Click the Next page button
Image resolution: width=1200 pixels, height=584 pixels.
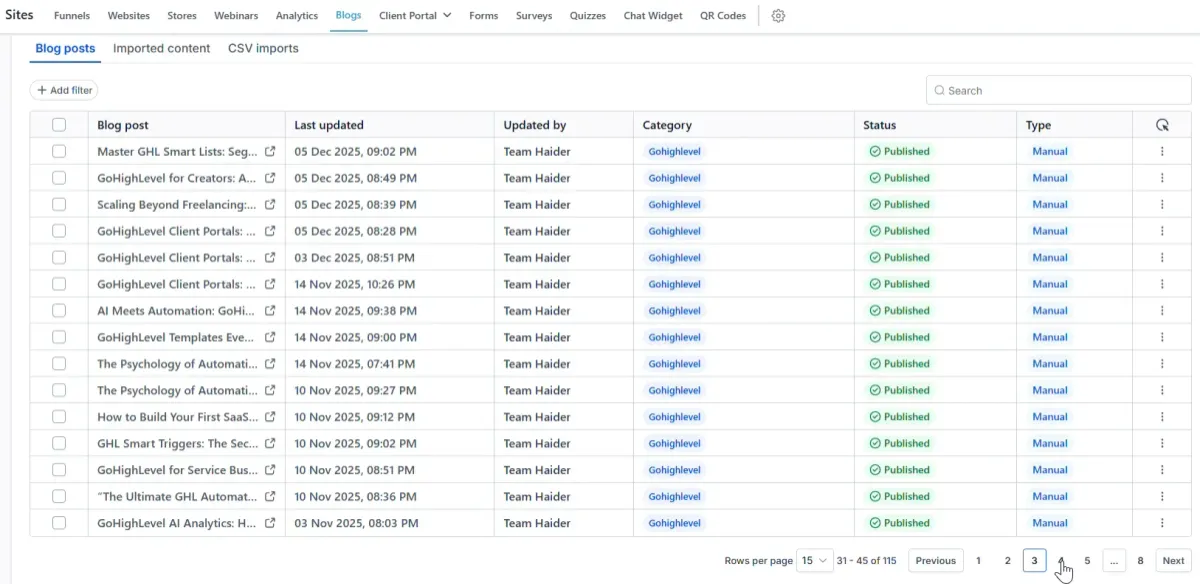tap(1173, 561)
